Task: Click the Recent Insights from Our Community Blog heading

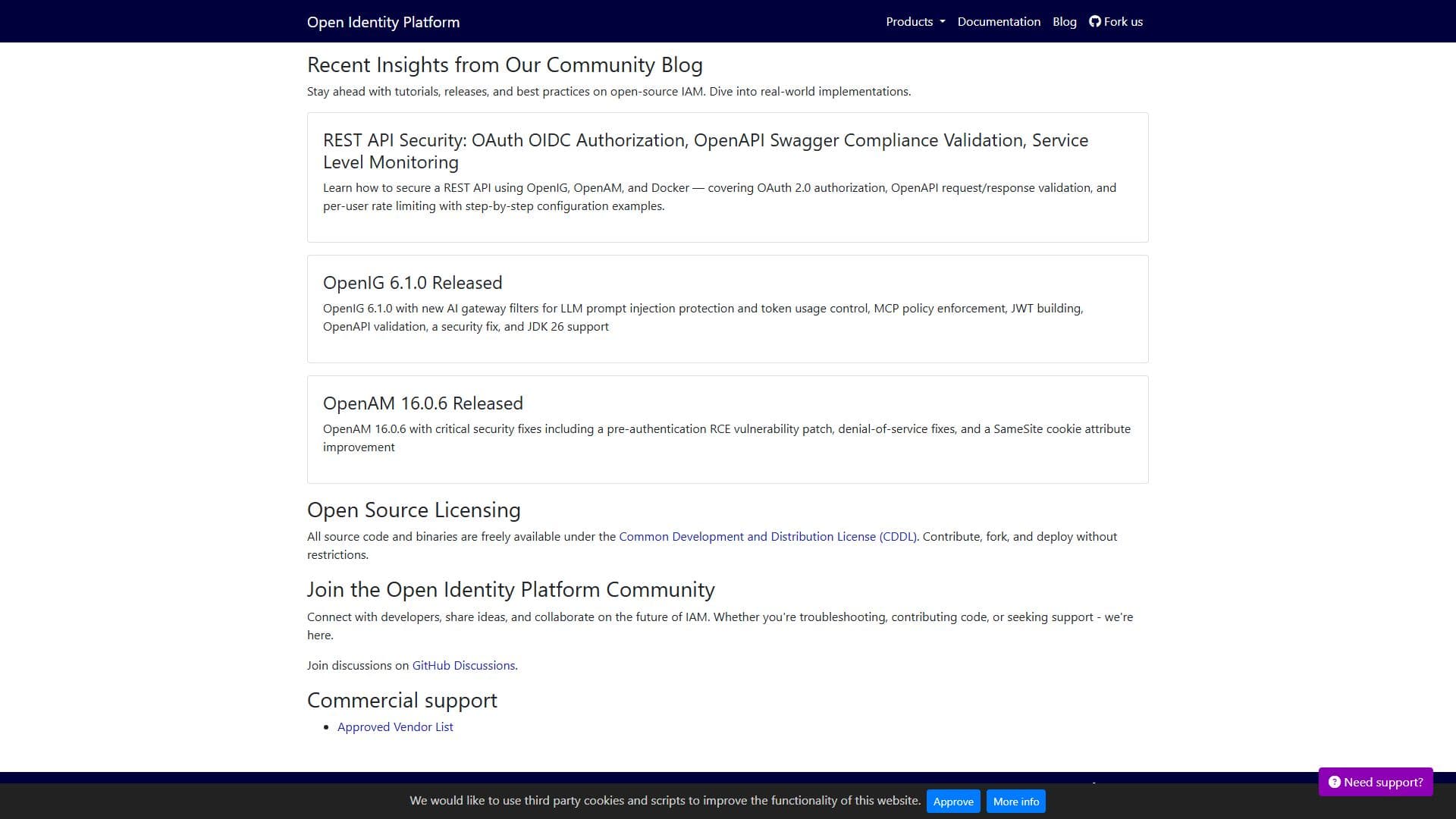Action: click(x=505, y=65)
